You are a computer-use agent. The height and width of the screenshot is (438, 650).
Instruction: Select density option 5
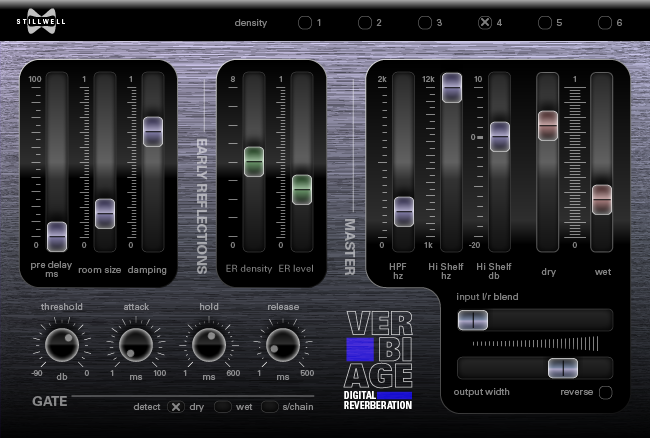point(545,23)
